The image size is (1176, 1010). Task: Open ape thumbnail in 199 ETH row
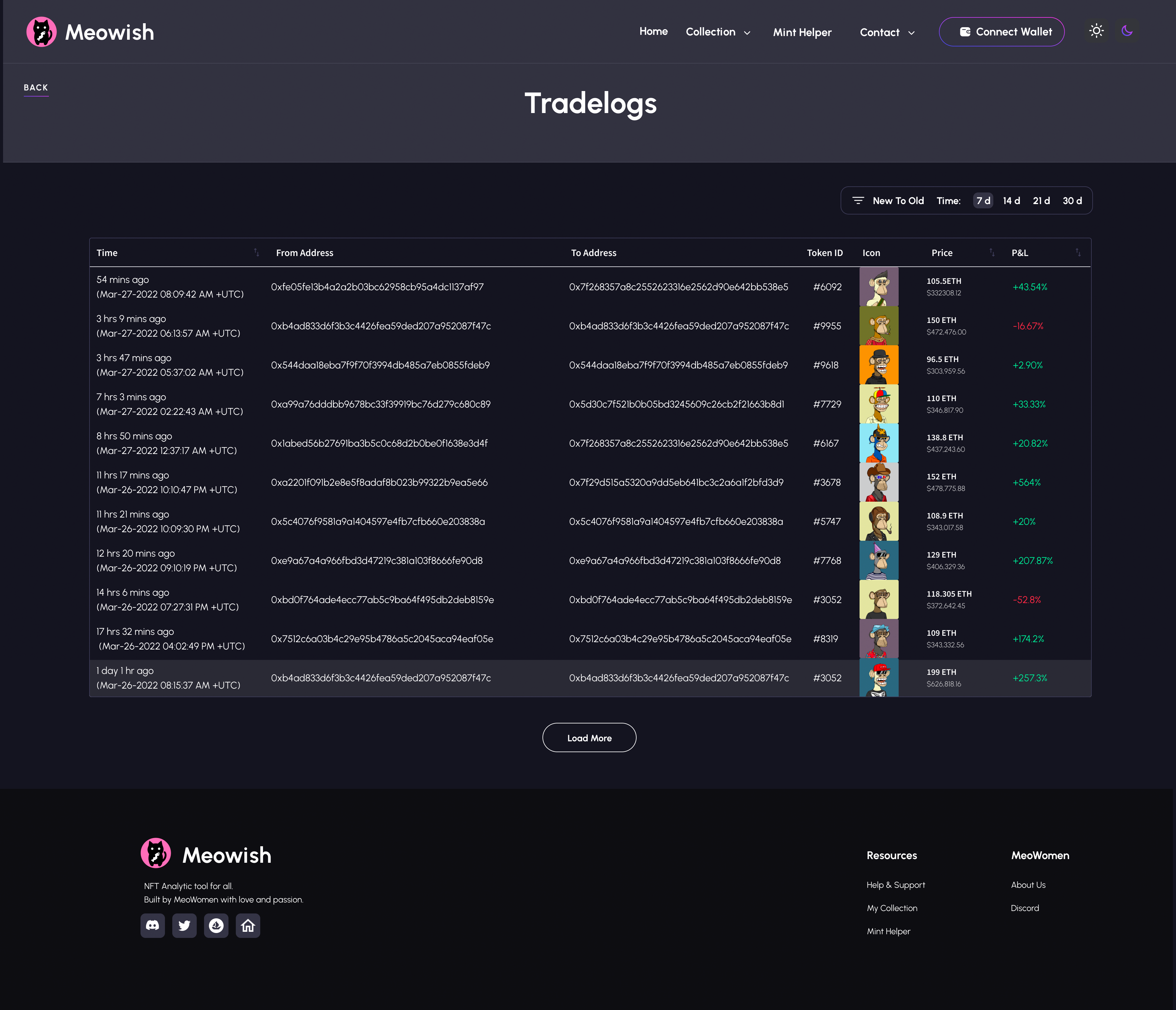878,678
